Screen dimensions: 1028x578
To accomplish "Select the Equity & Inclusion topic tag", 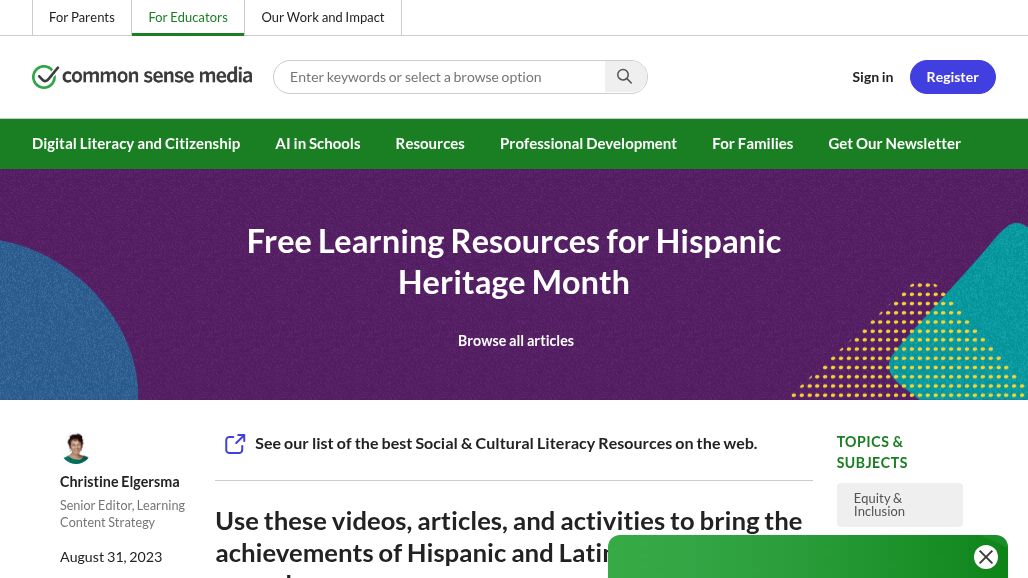I will pyautogui.click(x=899, y=504).
